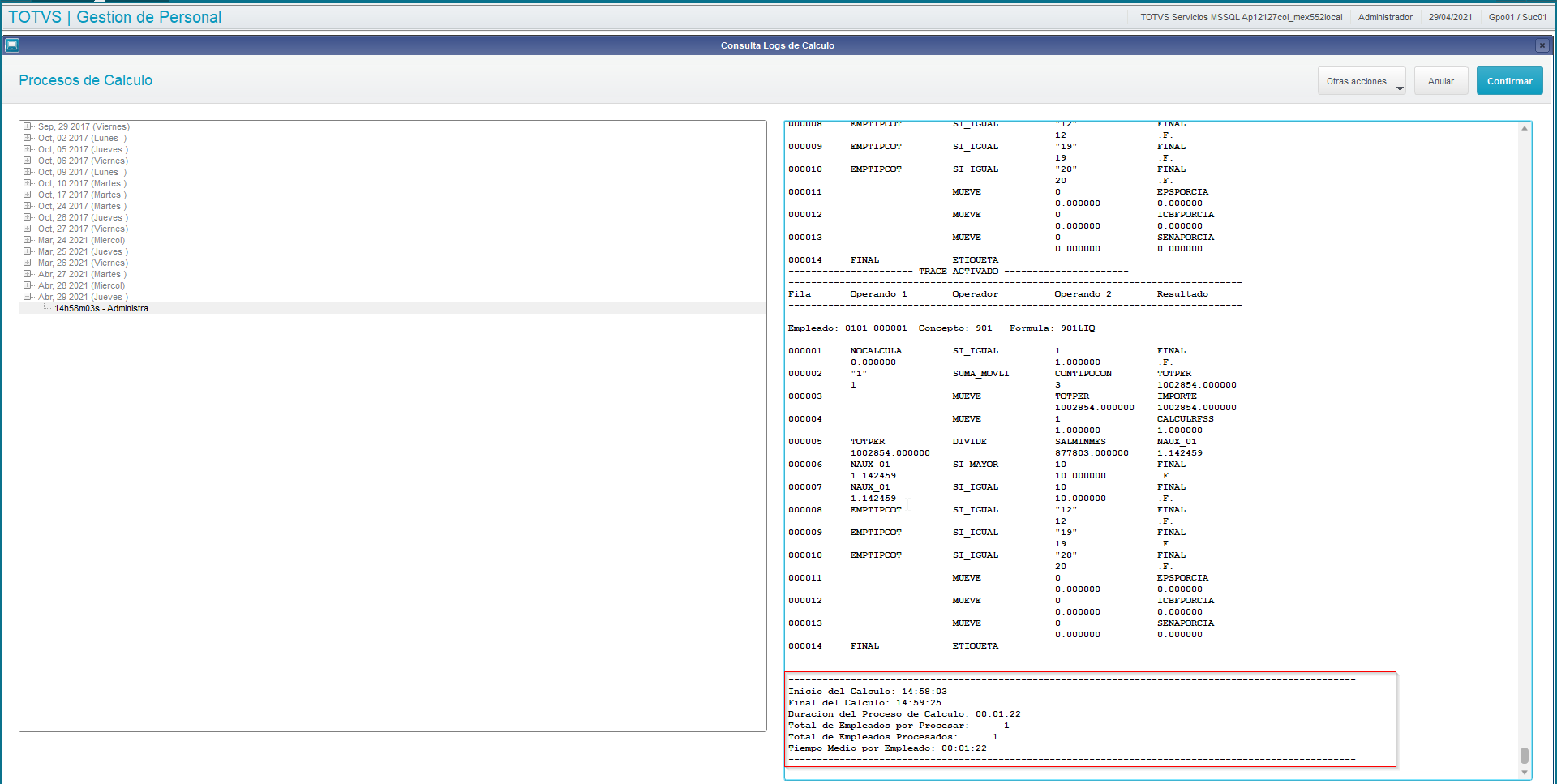Click the log scrollbar down arrow
Screen dimensions: 1557x784
(x=1525, y=773)
